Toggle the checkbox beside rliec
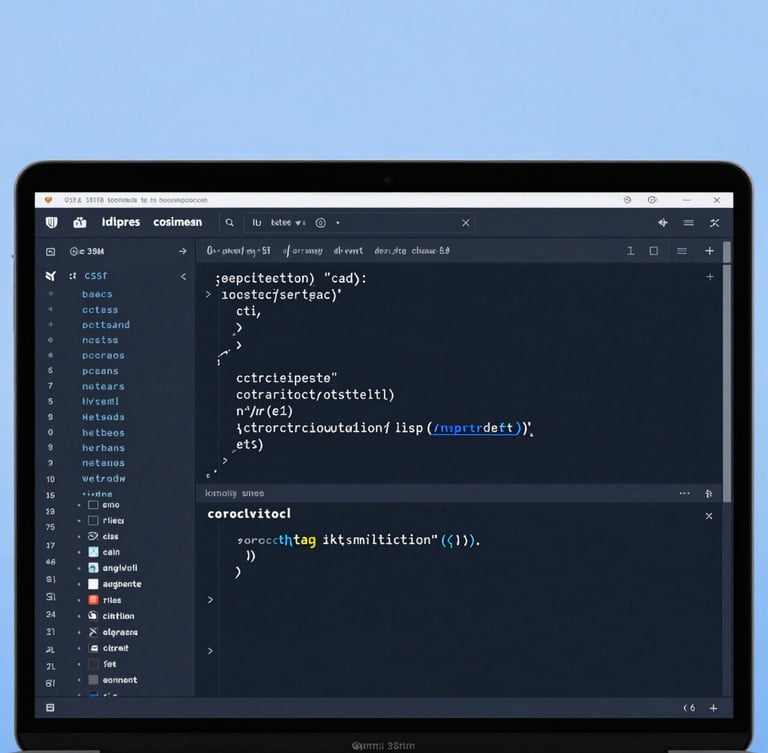Image resolution: width=768 pixels, height=753 pixels. pyautogui.click(x=93, y=520)
